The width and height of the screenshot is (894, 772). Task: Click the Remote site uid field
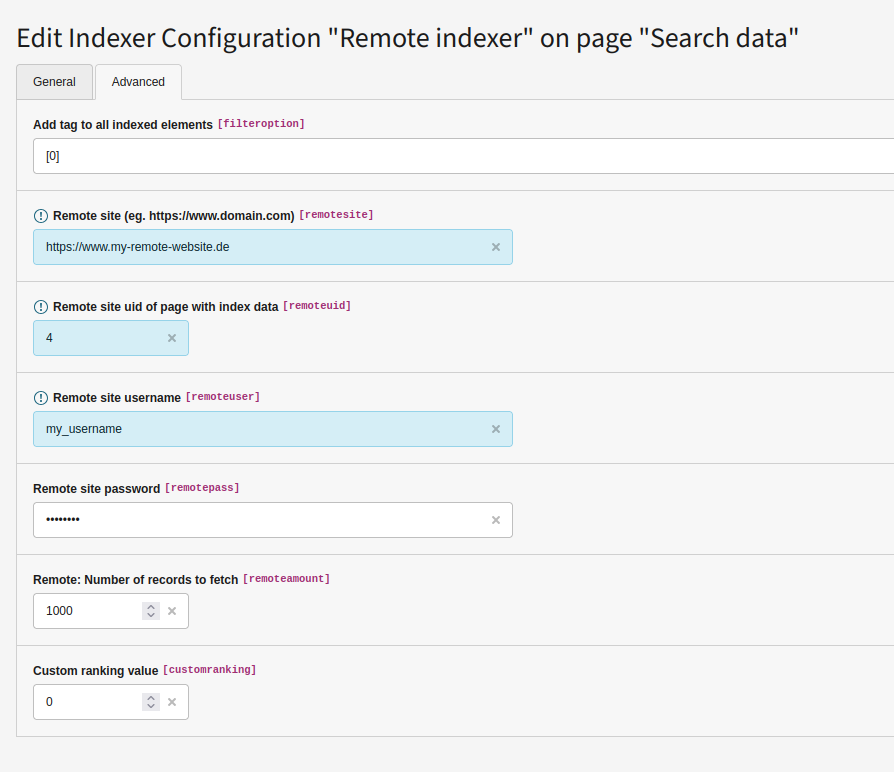point(111,338)
